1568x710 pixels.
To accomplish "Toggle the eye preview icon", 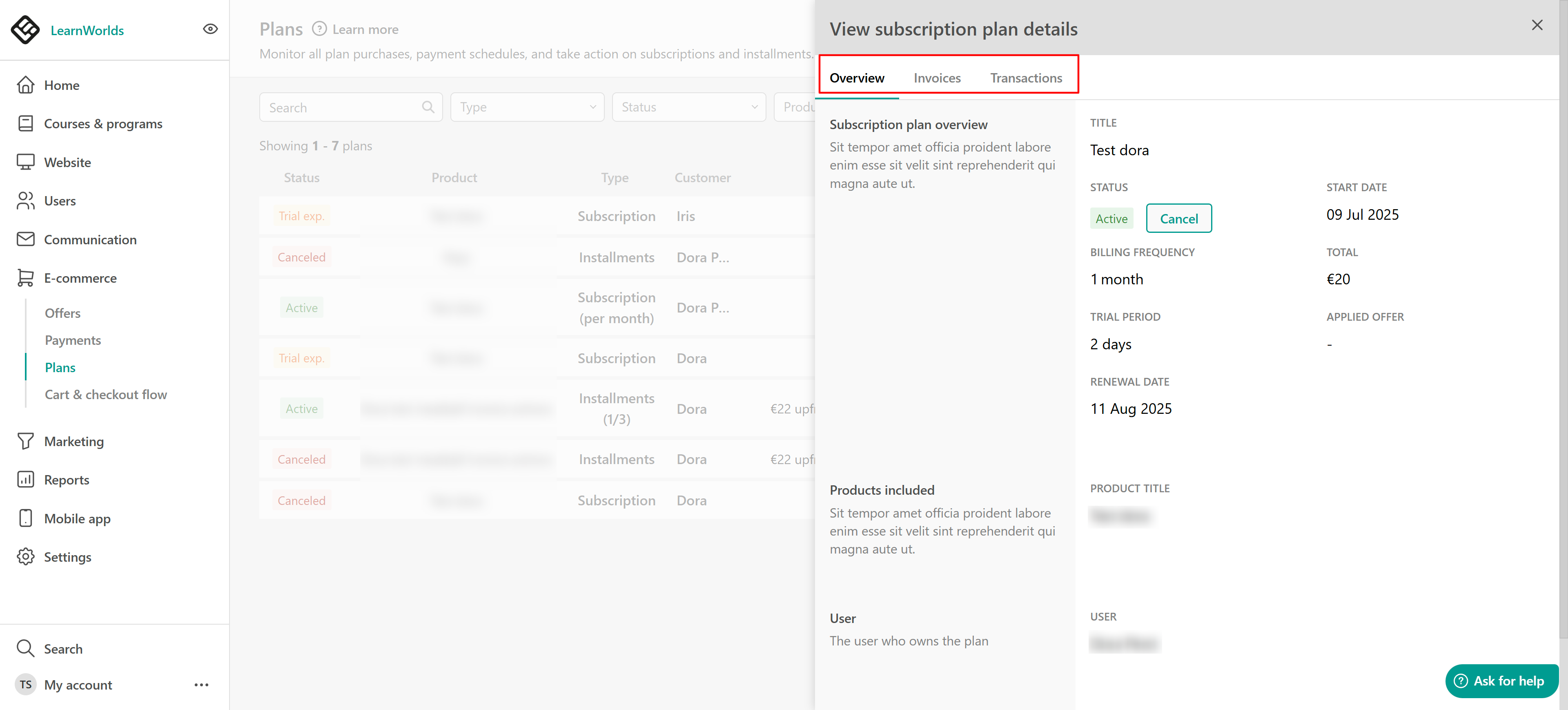I will click(210, 29).
